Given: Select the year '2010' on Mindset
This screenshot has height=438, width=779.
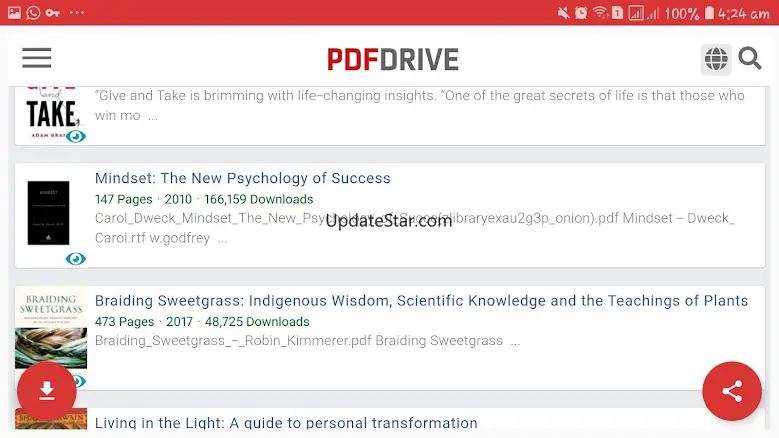Looking at the screenshot, I should (178, 200).
